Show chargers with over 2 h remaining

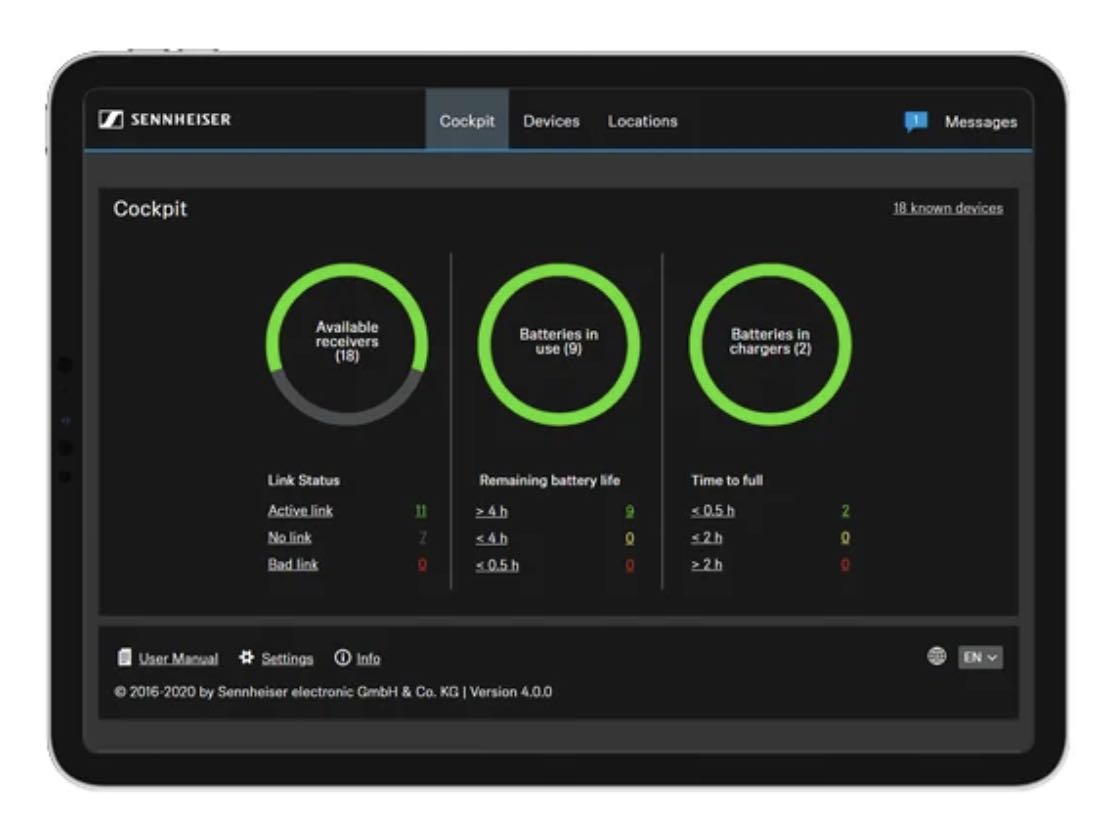[x=707, y=564]
